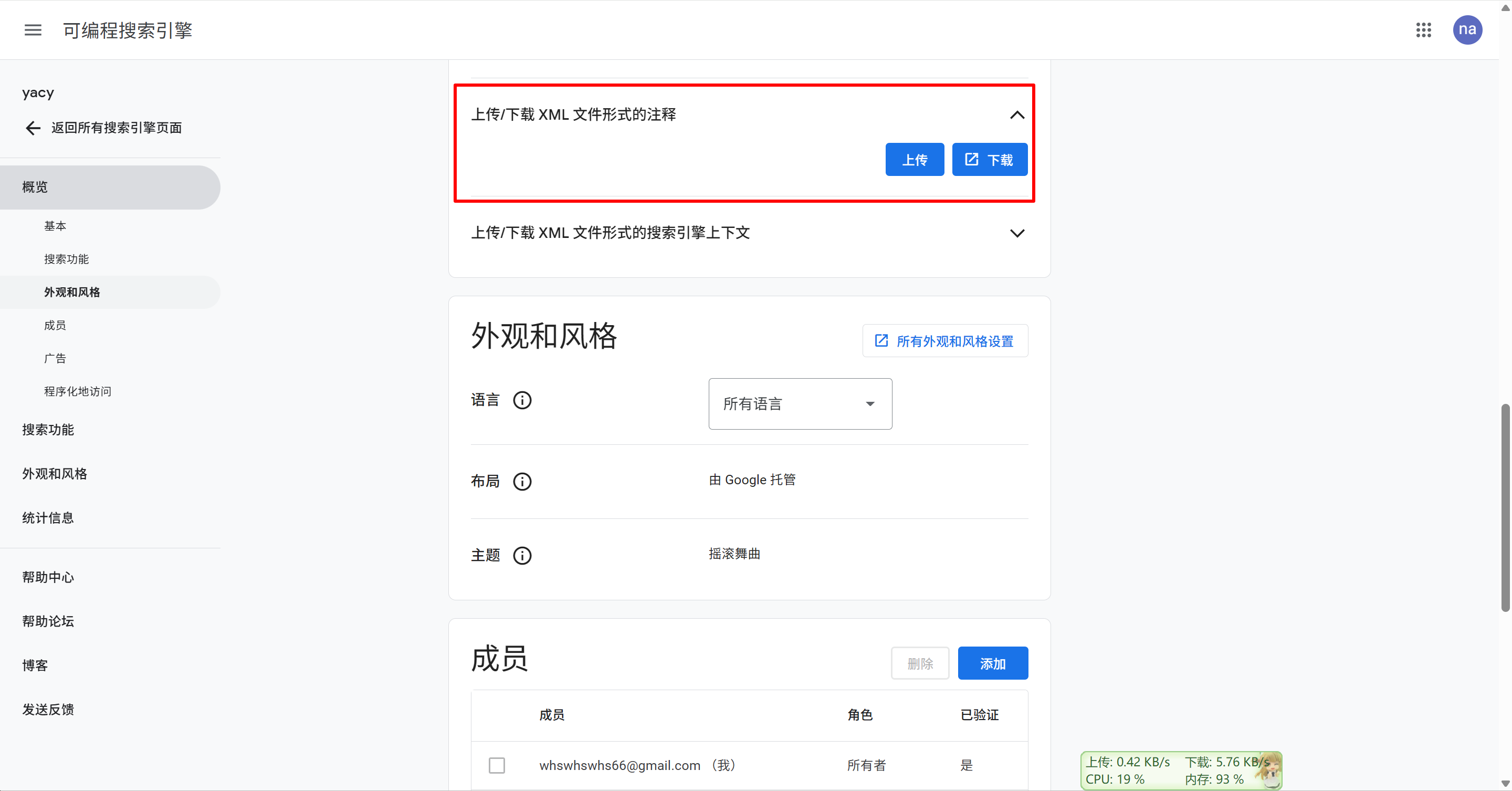Click the 上传 button
1512x791 pixels.
pos(915,160)
